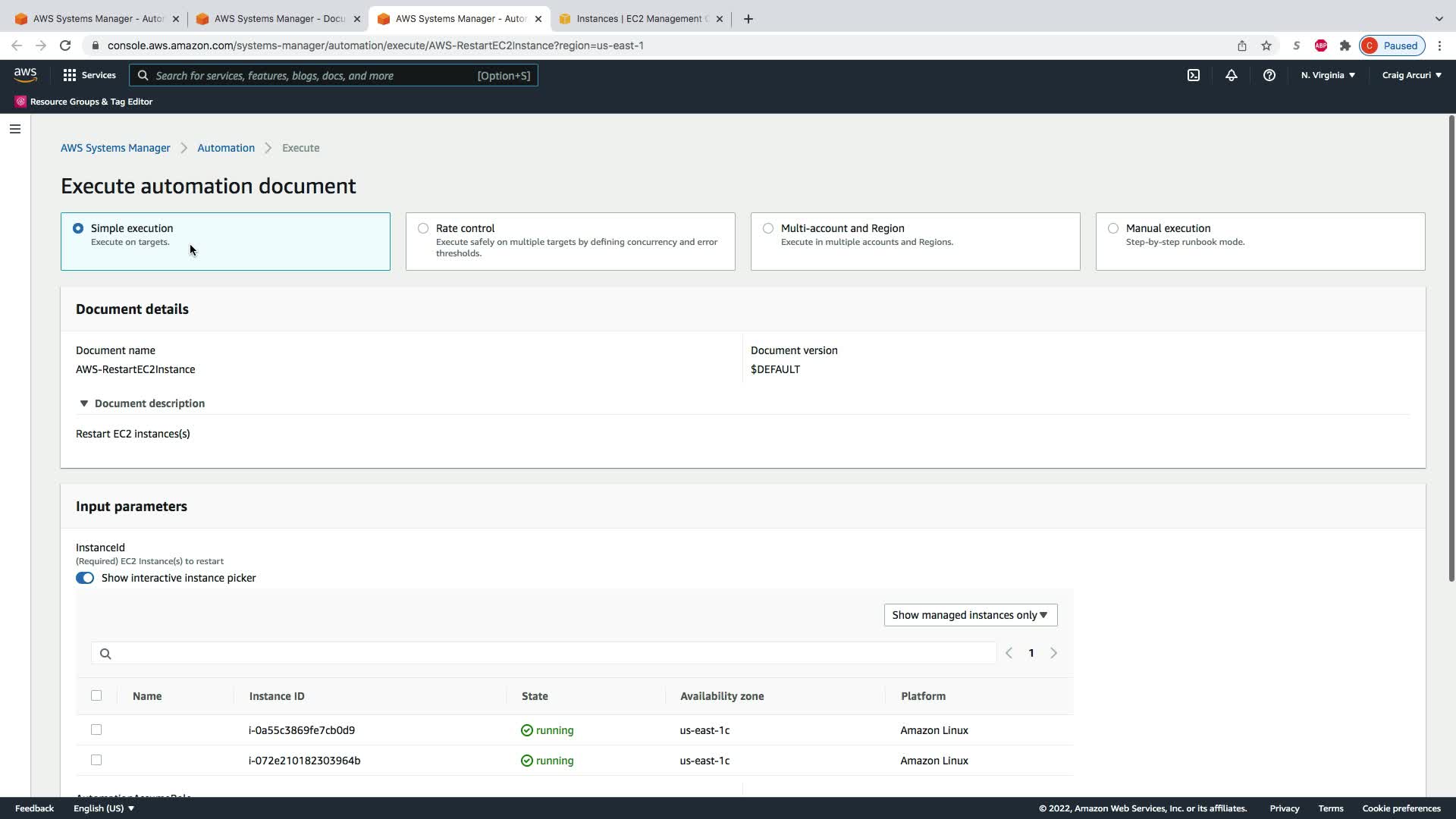Click the help question mark icon
The width and height of the screenshot is (1456, 819).
point(1269,75)
